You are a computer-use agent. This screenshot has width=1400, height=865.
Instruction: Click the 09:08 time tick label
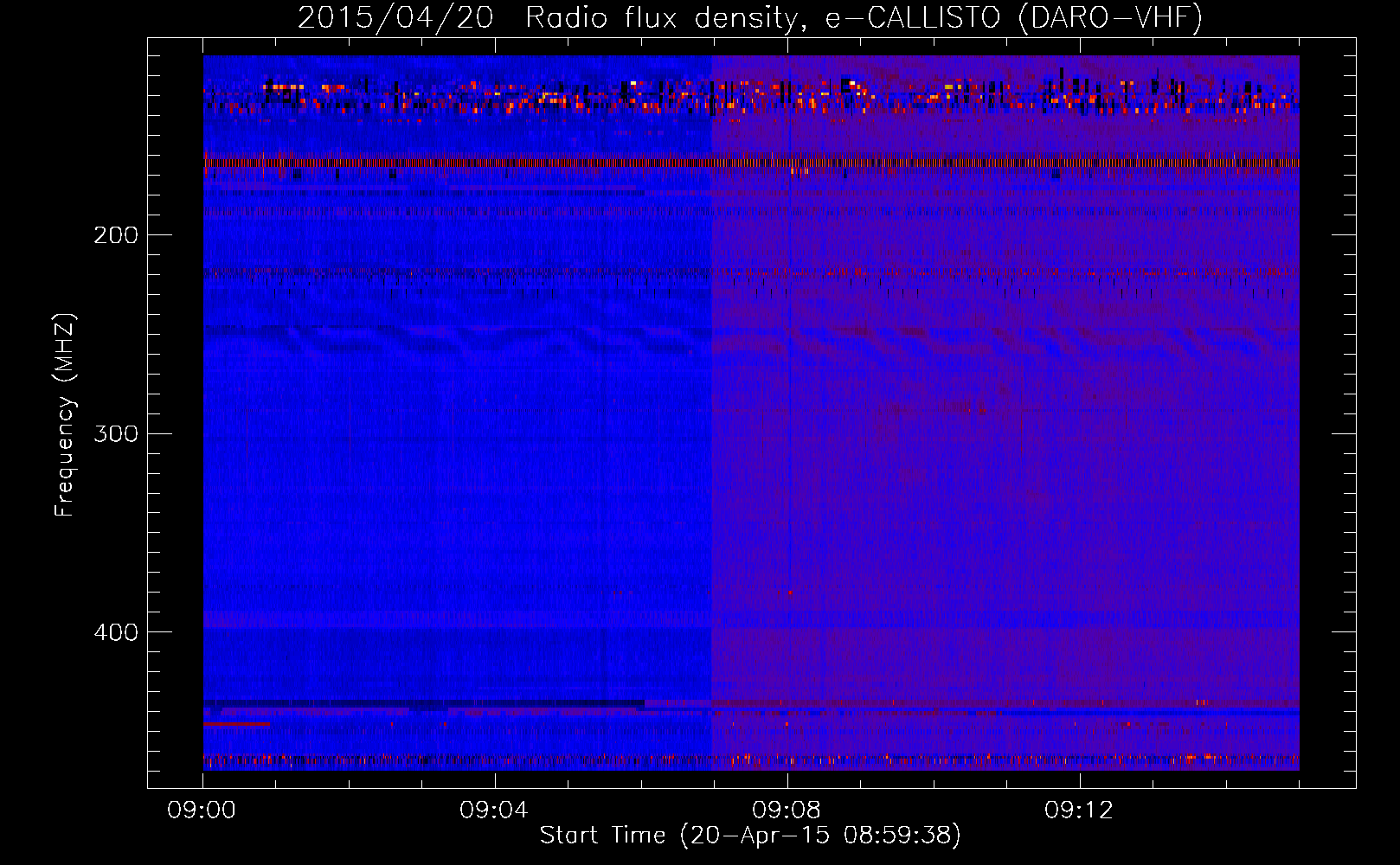[x=787, y=811]
